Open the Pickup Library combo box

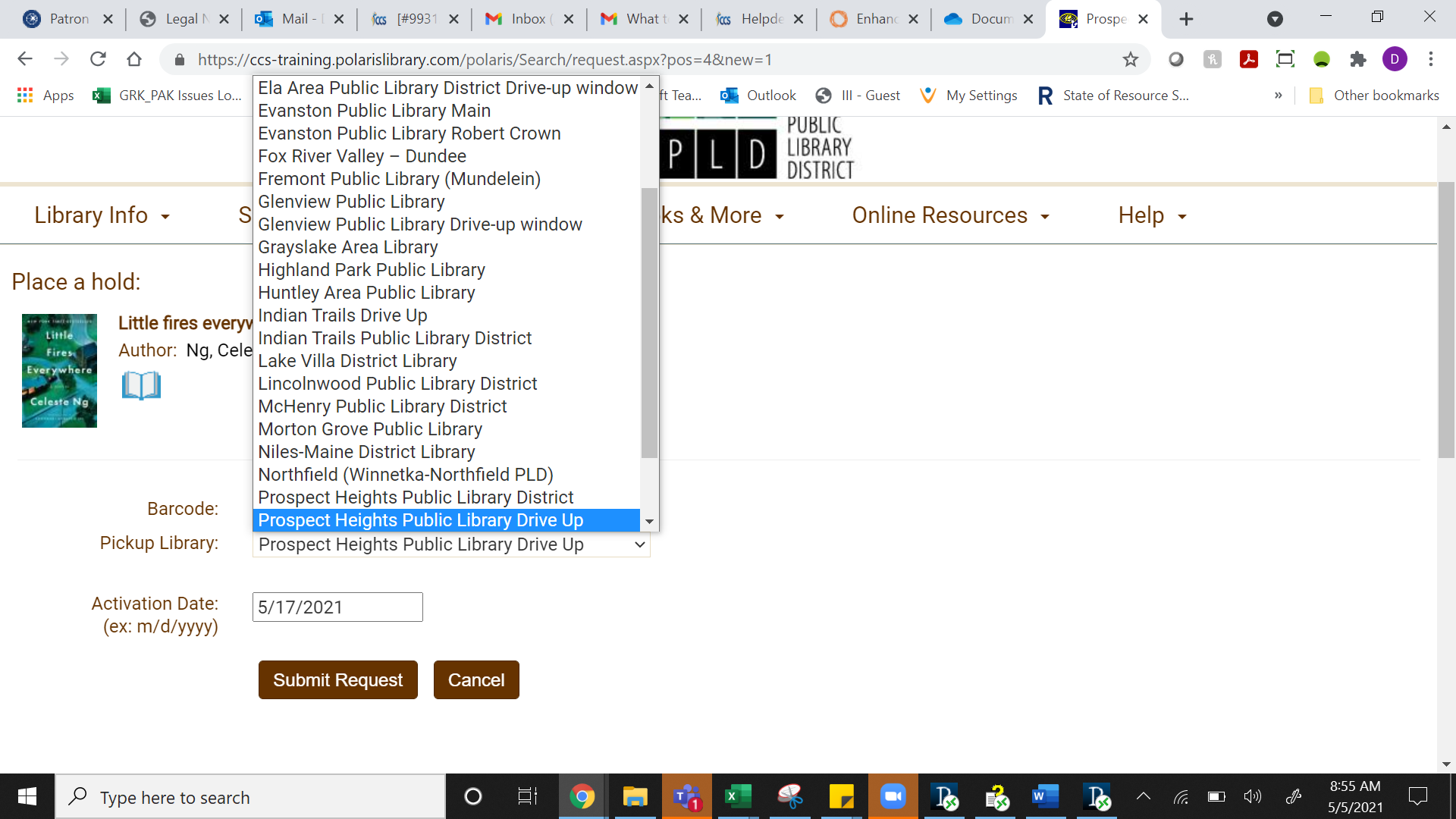click(451, 544)
